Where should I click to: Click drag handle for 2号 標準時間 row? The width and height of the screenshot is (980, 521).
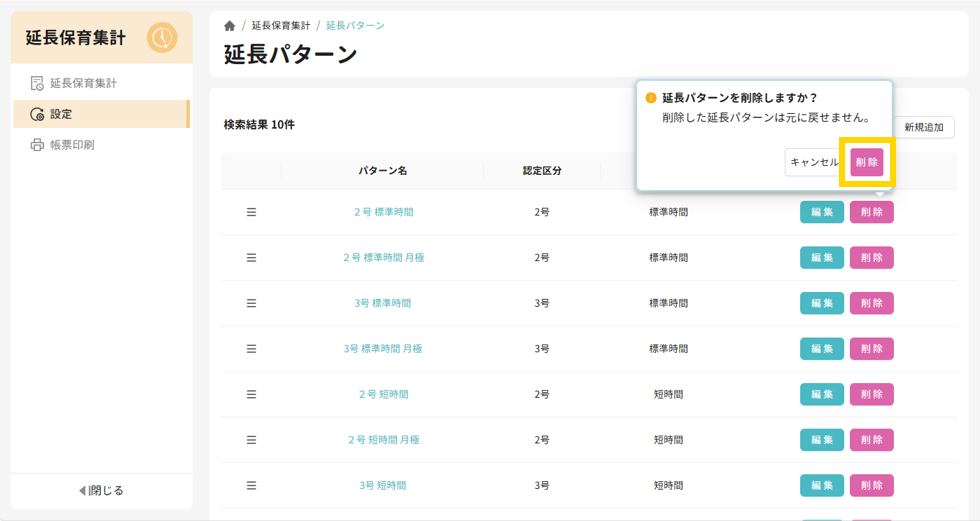(x=251, y=212)
